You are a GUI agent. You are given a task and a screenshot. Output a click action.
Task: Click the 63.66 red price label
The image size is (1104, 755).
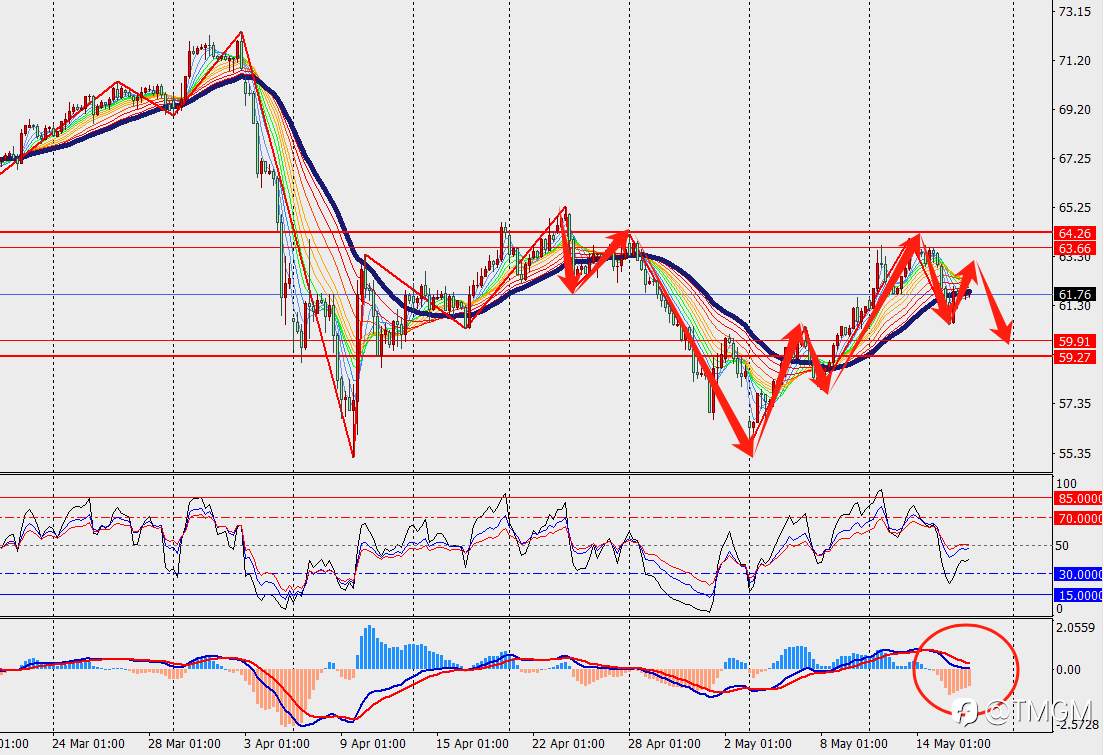pyautogui.click(x=1075, y=248)
